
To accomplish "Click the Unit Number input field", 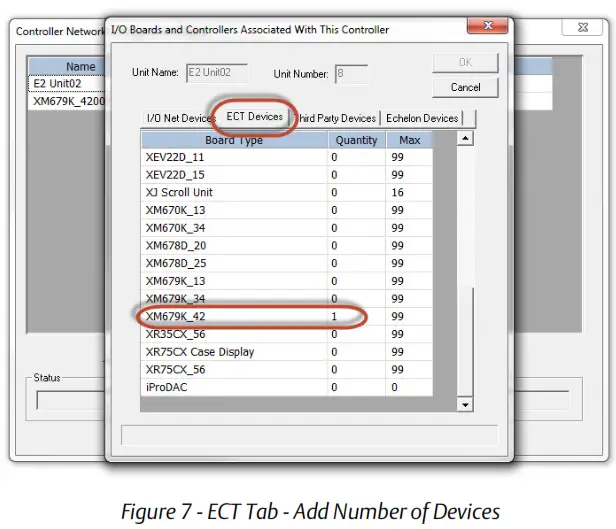I will point(351,74).
